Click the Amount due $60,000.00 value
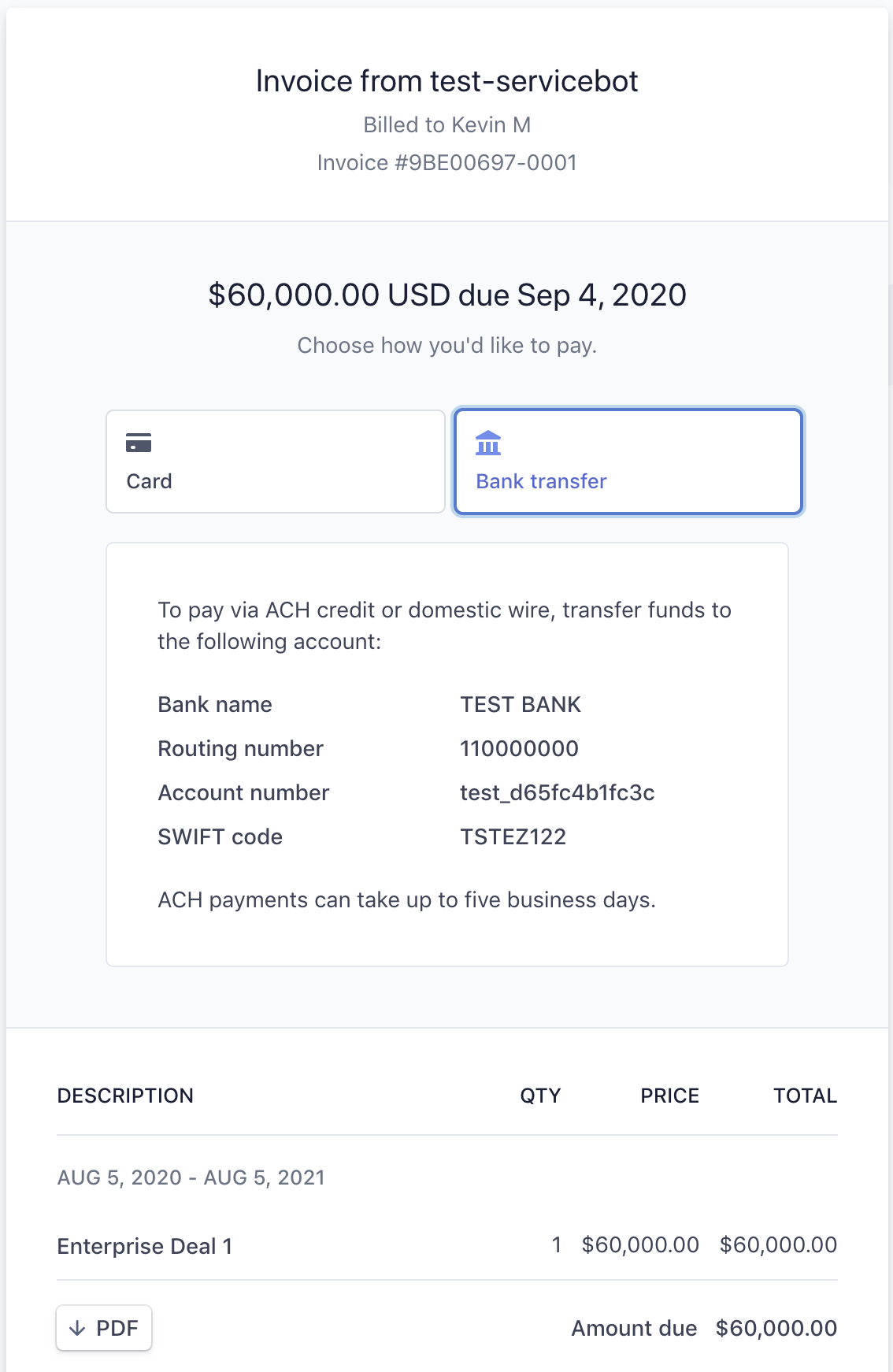Viewport: 893px width, 1372px height. coord(776,1328)
